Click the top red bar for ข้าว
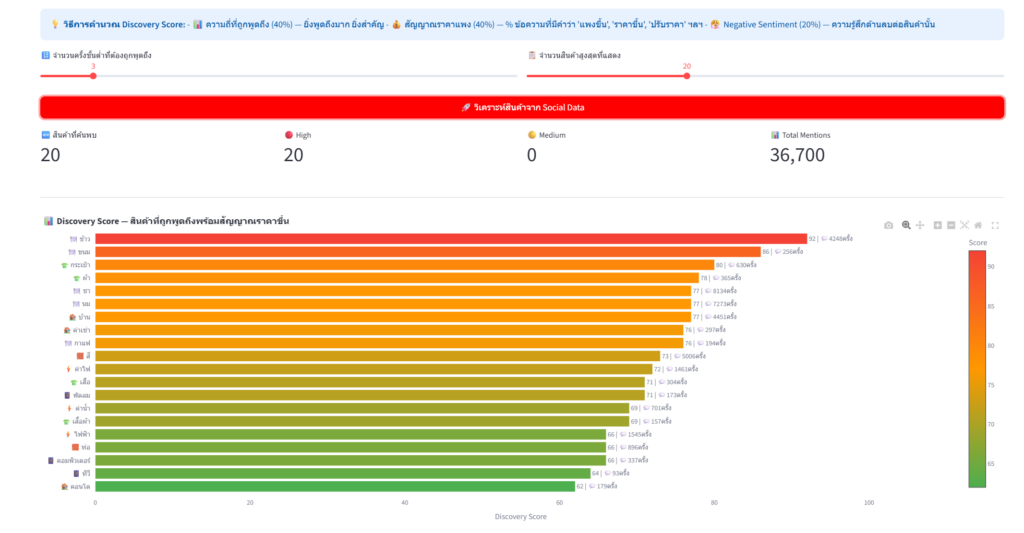The image size is (1024, 533). tap(450, 239)
